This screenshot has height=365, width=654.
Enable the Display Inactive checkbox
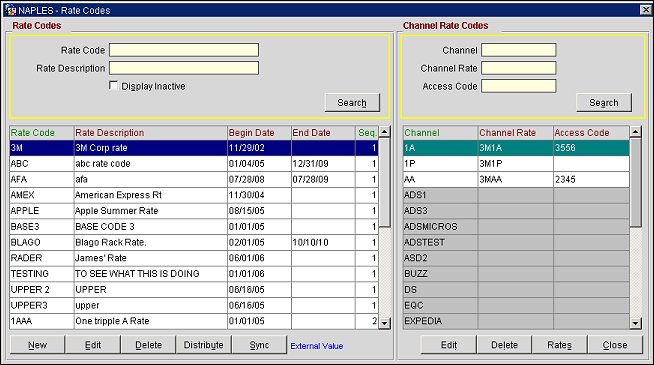pos(113,86)
